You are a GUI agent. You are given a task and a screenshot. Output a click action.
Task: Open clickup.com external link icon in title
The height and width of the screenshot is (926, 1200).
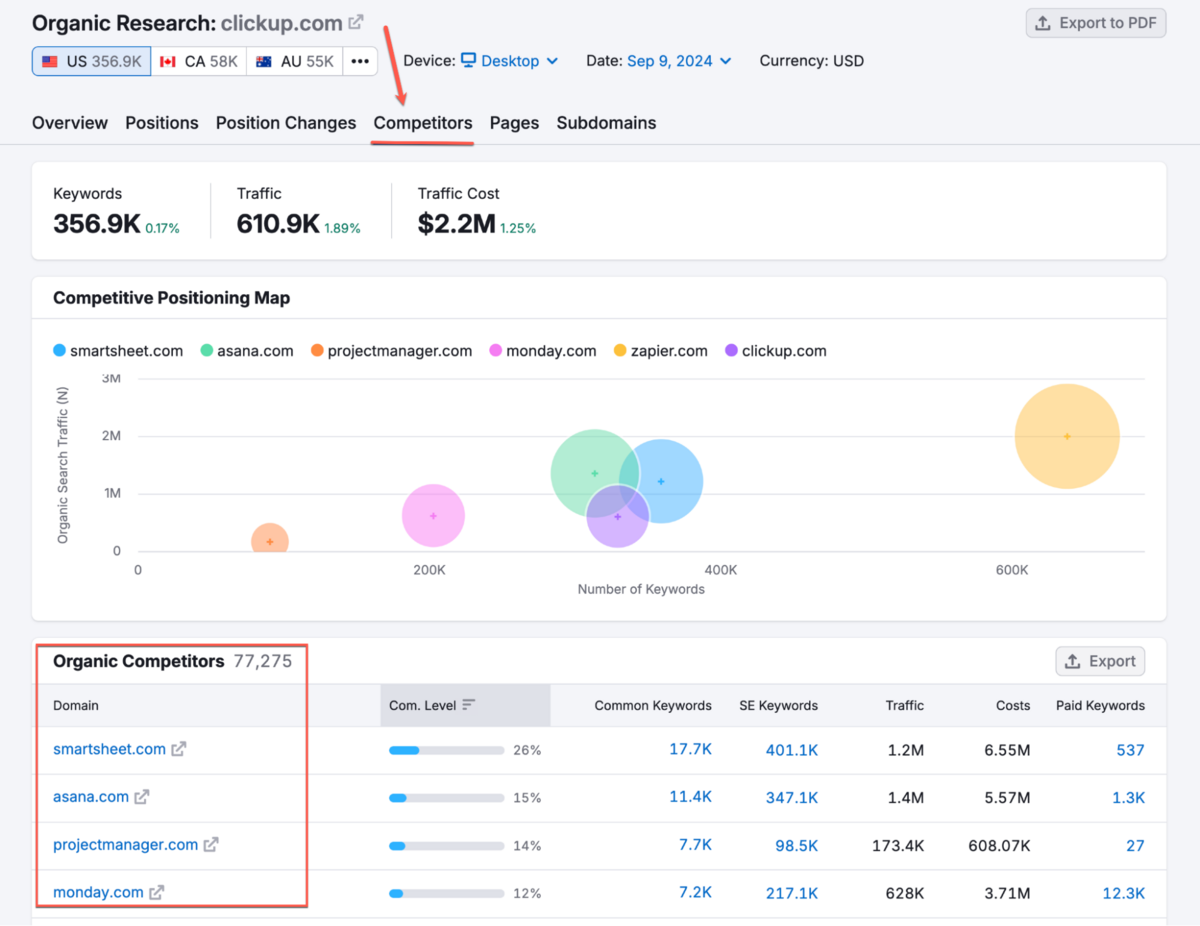click(356, 22)
